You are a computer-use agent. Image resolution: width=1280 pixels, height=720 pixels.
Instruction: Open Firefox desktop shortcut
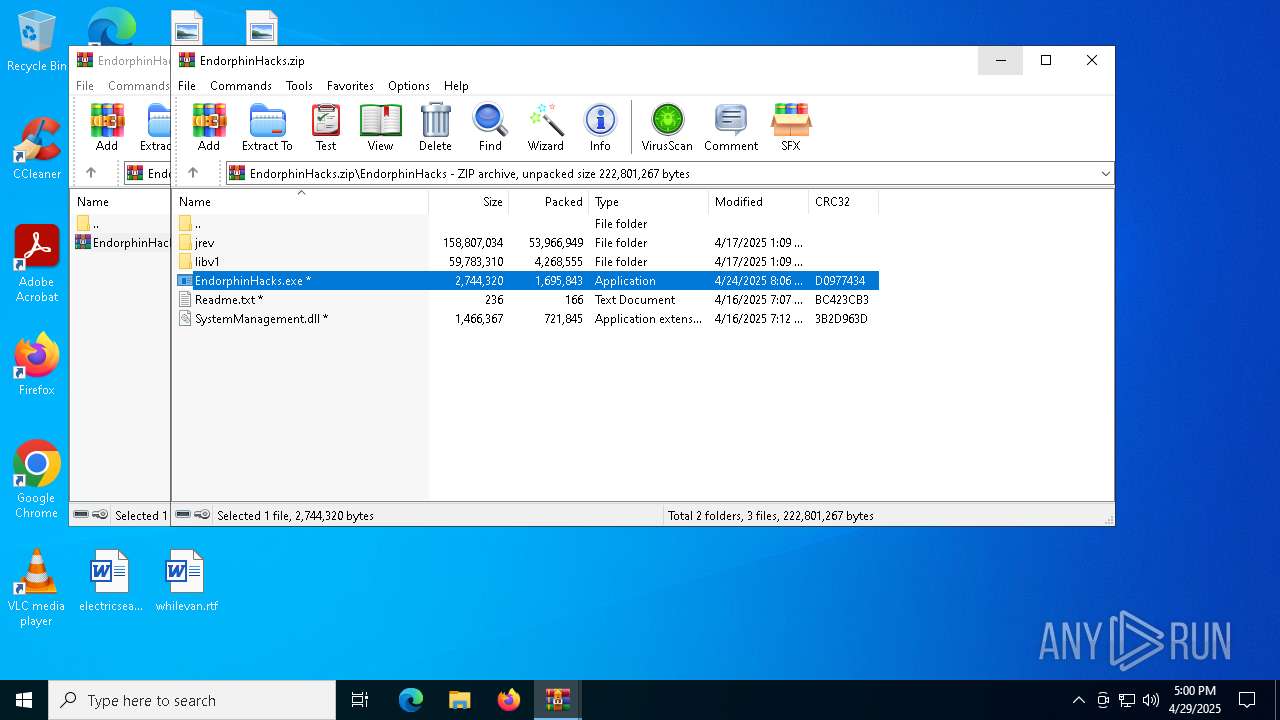36,365
